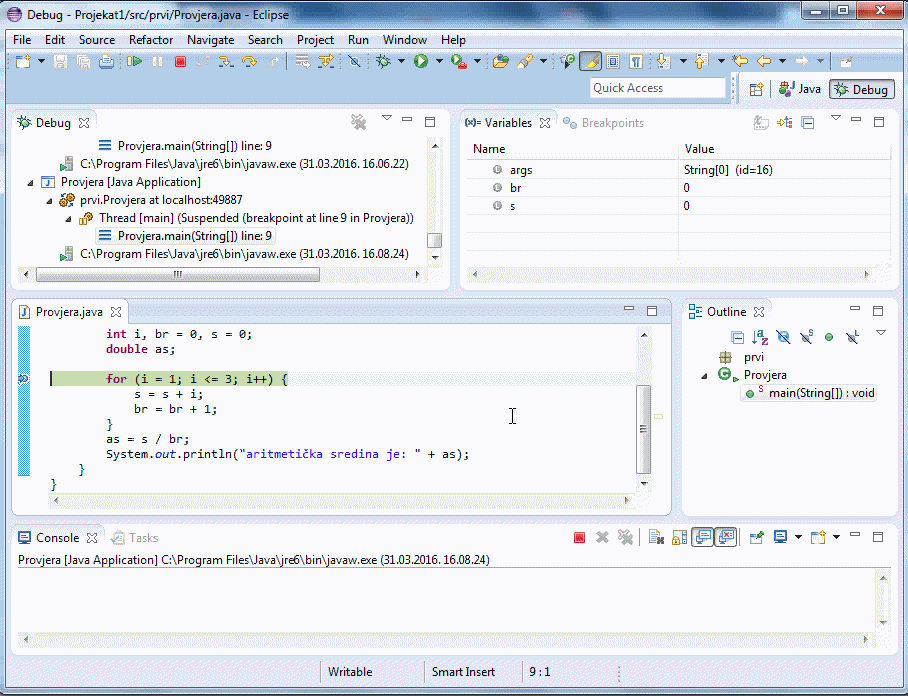The width and height of the screenshot is (908, 696).
Task: Click the Skip All Breakpoints icon
Action: [x=354, y=62]
